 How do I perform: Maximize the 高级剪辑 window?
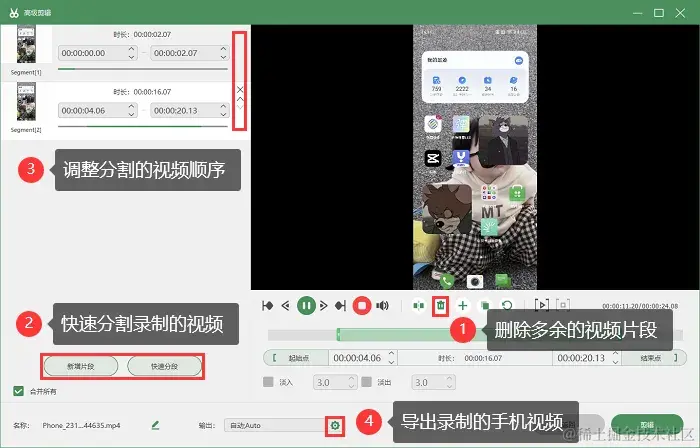659,13
